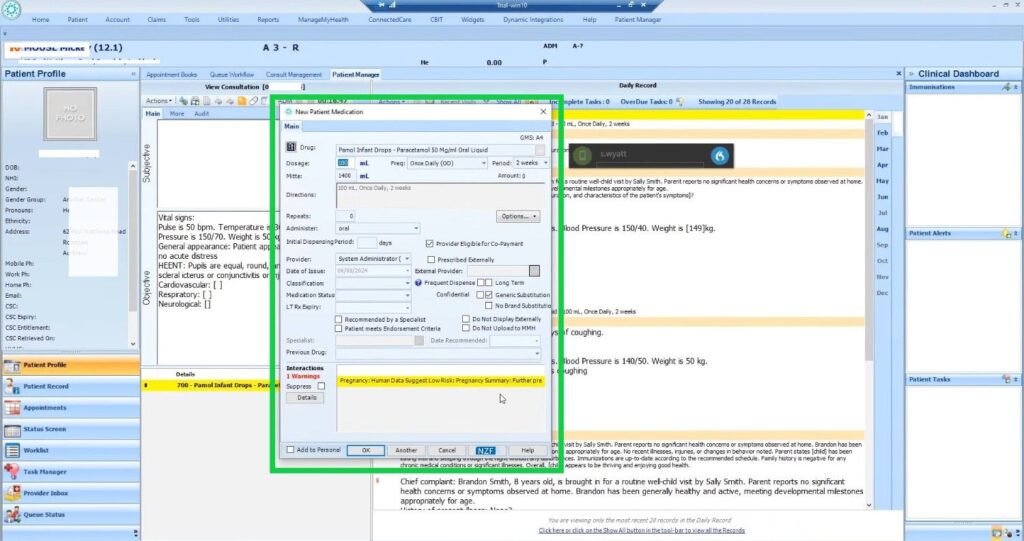Click Cancel in medication dialog

tap(447, 450)
